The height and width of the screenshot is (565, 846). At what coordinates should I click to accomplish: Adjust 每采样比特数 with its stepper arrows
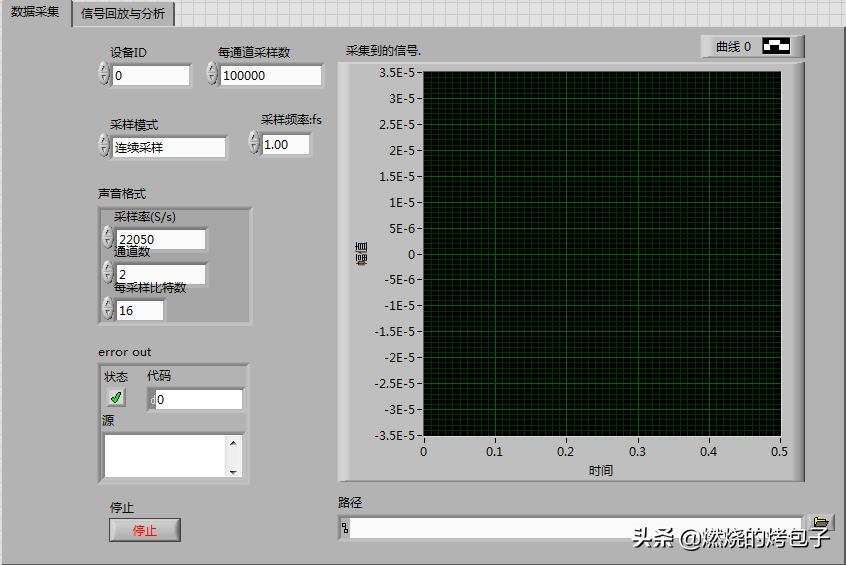(x=108, y=308)
